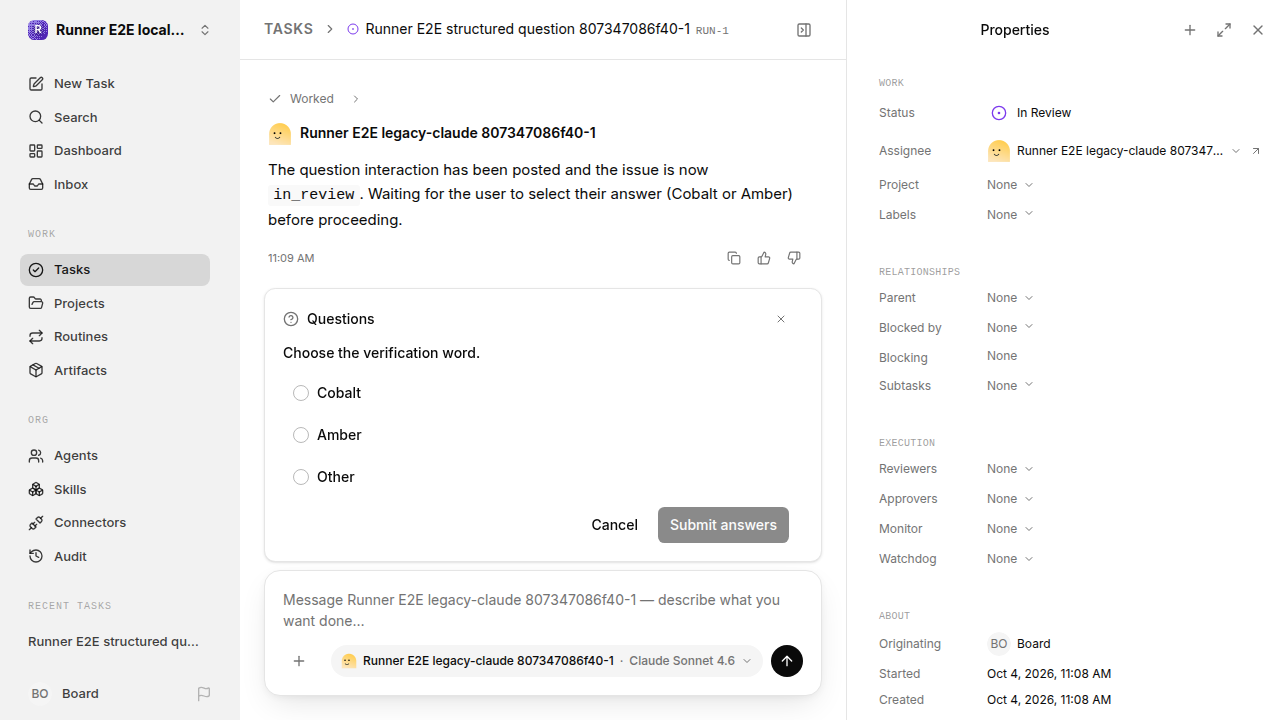Viewport: 1280px width, 720px height.
Task: Click the In Review status icon
Action: pyautogui.click(x=998, y=113)
